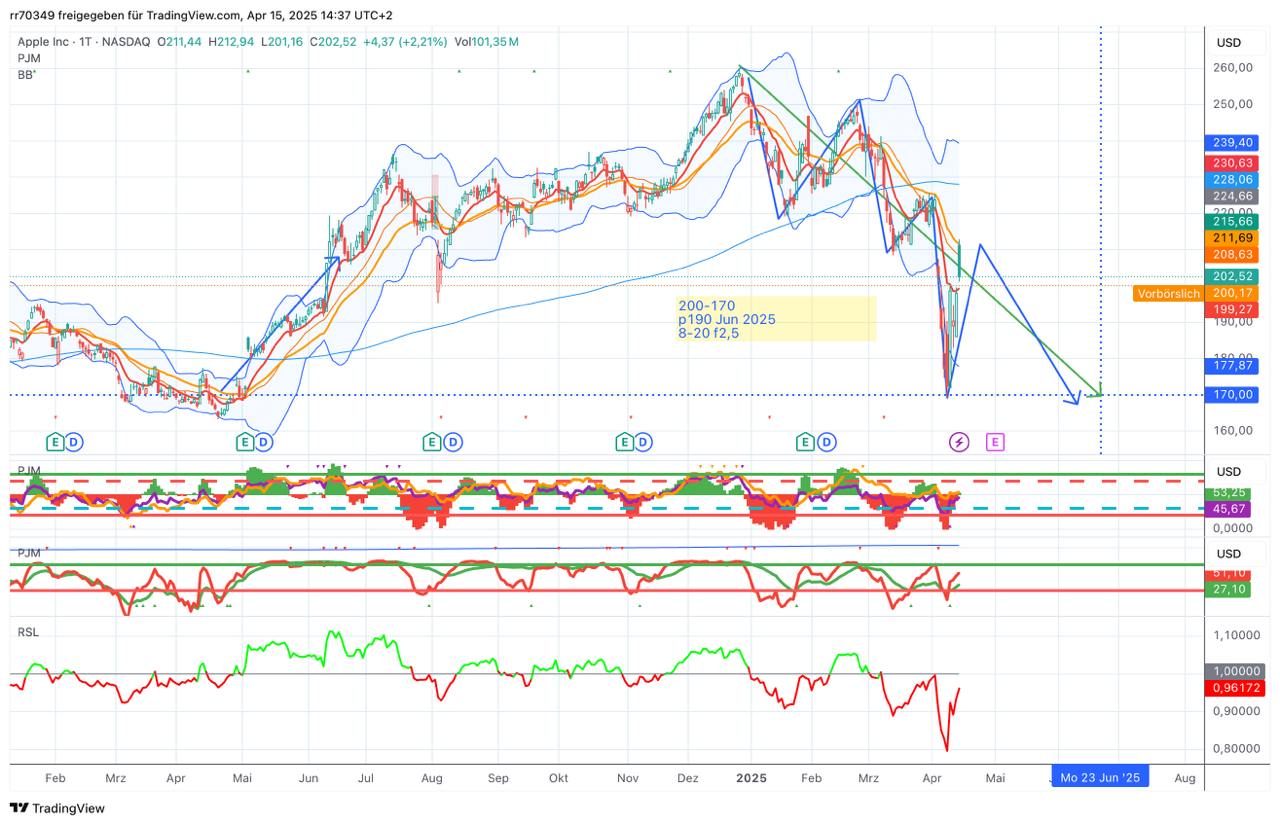This screenshot has width=1280, height=825.
Task: Click the dividend D icon near May 2024
Action: (x=266, y=441)
